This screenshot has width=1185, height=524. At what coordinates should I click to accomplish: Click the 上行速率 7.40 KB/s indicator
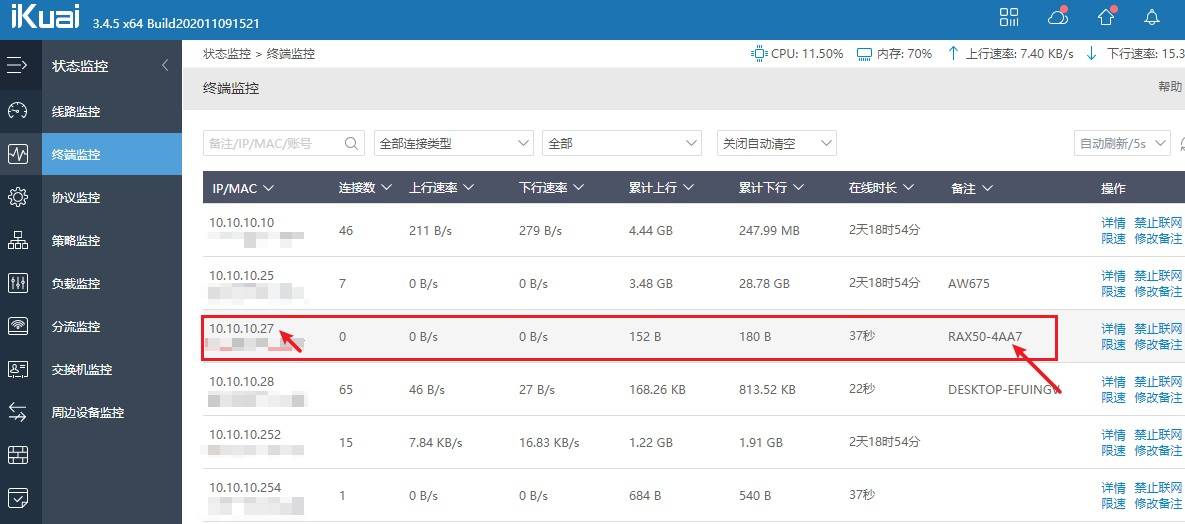click(1010, 54)
